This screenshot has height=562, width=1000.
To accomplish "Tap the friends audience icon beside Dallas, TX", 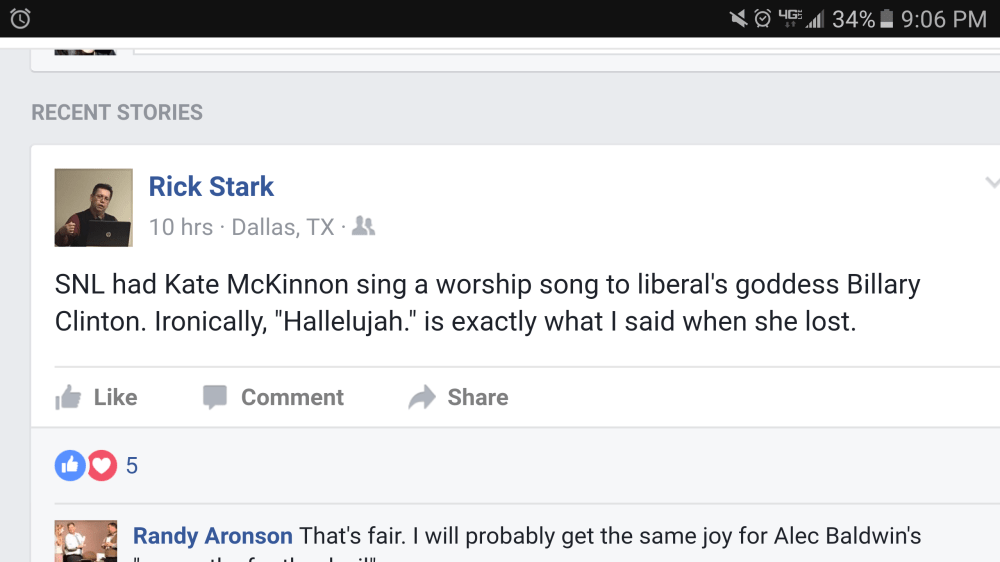I will click(x=364, y=227).
